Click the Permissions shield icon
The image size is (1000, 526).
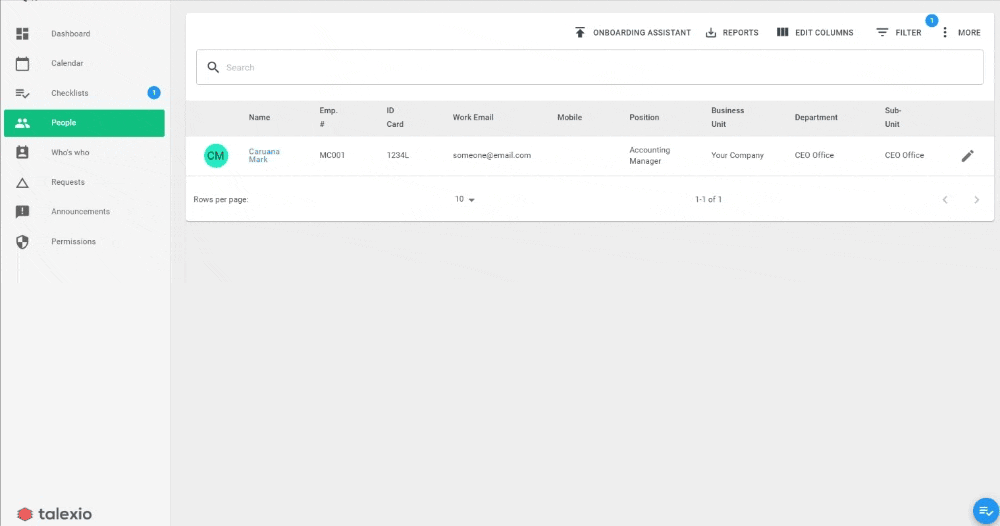pyautogui.click(x=22, y=242)
